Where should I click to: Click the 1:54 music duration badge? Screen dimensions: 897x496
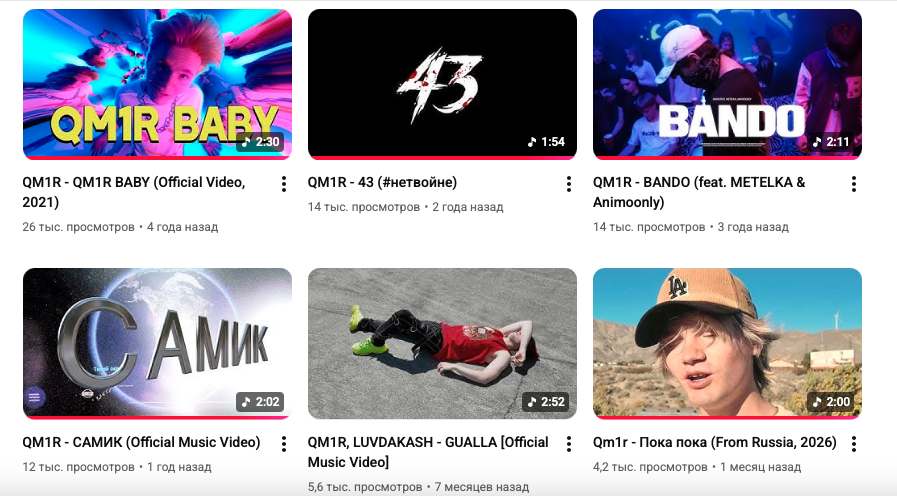546,141
